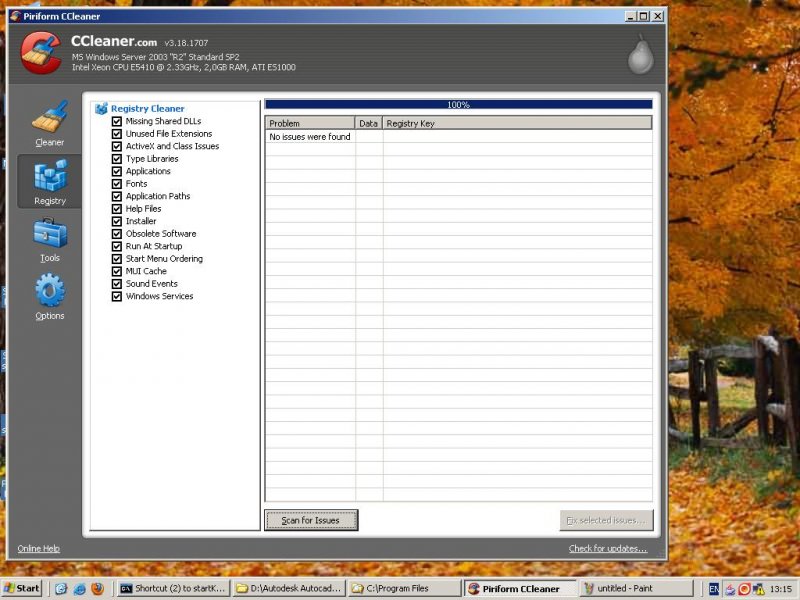Click the 100% scan progress bar
800x600 pixels.
[458, 105]
